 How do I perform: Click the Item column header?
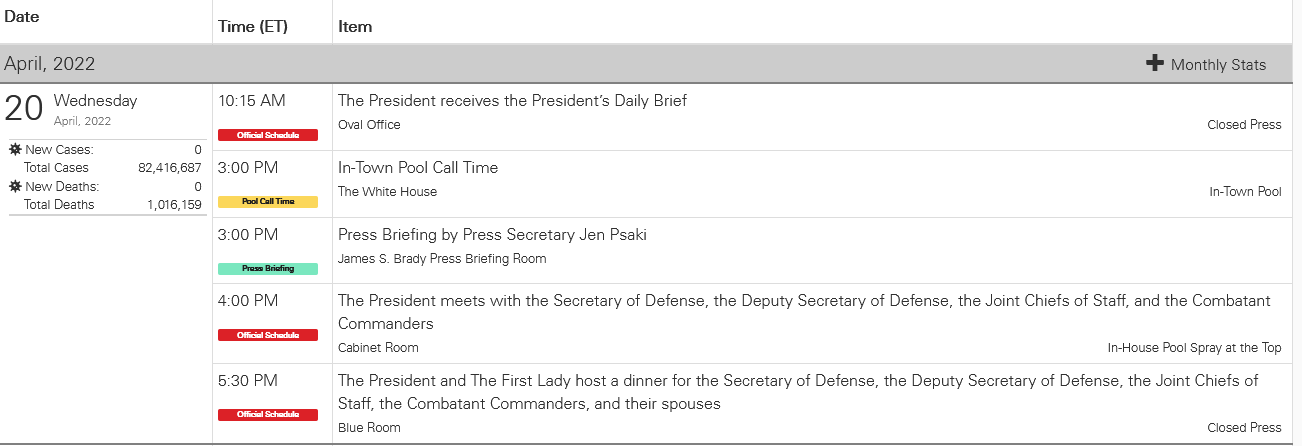(x=355, y=27)
